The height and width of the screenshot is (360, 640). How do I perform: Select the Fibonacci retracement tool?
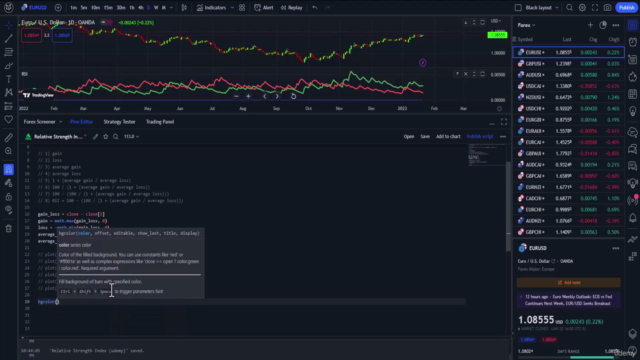pos(9,52)
